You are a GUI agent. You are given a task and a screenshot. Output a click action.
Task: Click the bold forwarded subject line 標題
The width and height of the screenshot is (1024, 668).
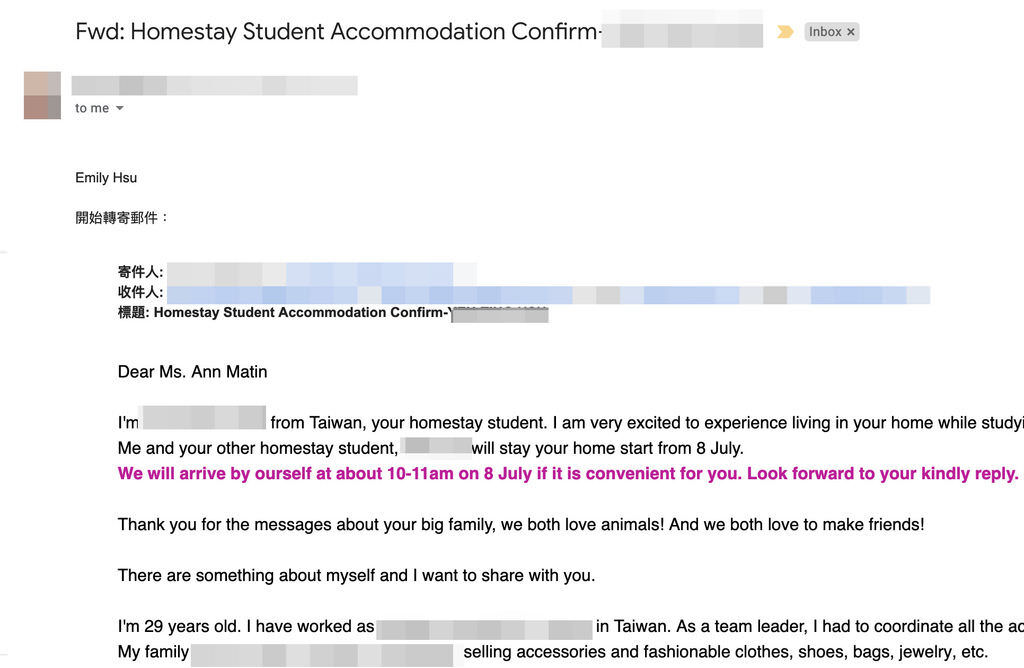click(333, 313)
